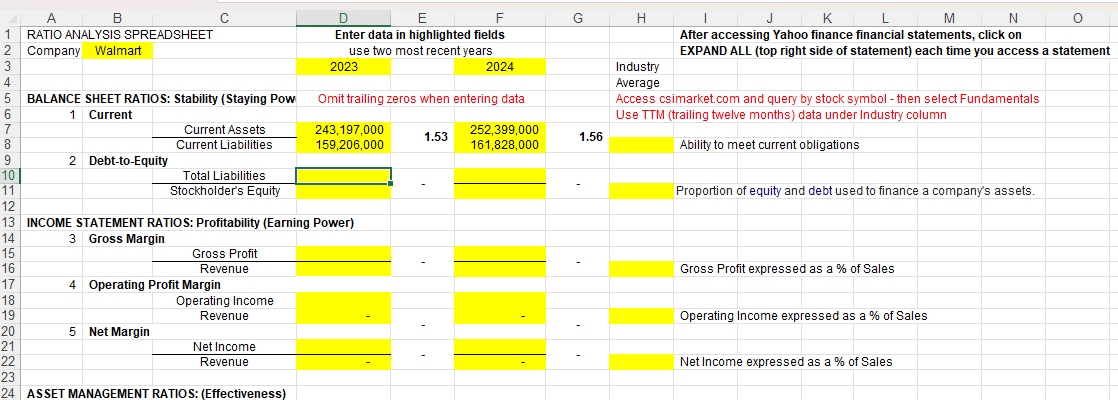The height and width of the screenshot is (400, 1118).
Task: Select 'INCOME STATEMENT RATIOS: Profitability' heading
Action: click(x=190, y=222)
